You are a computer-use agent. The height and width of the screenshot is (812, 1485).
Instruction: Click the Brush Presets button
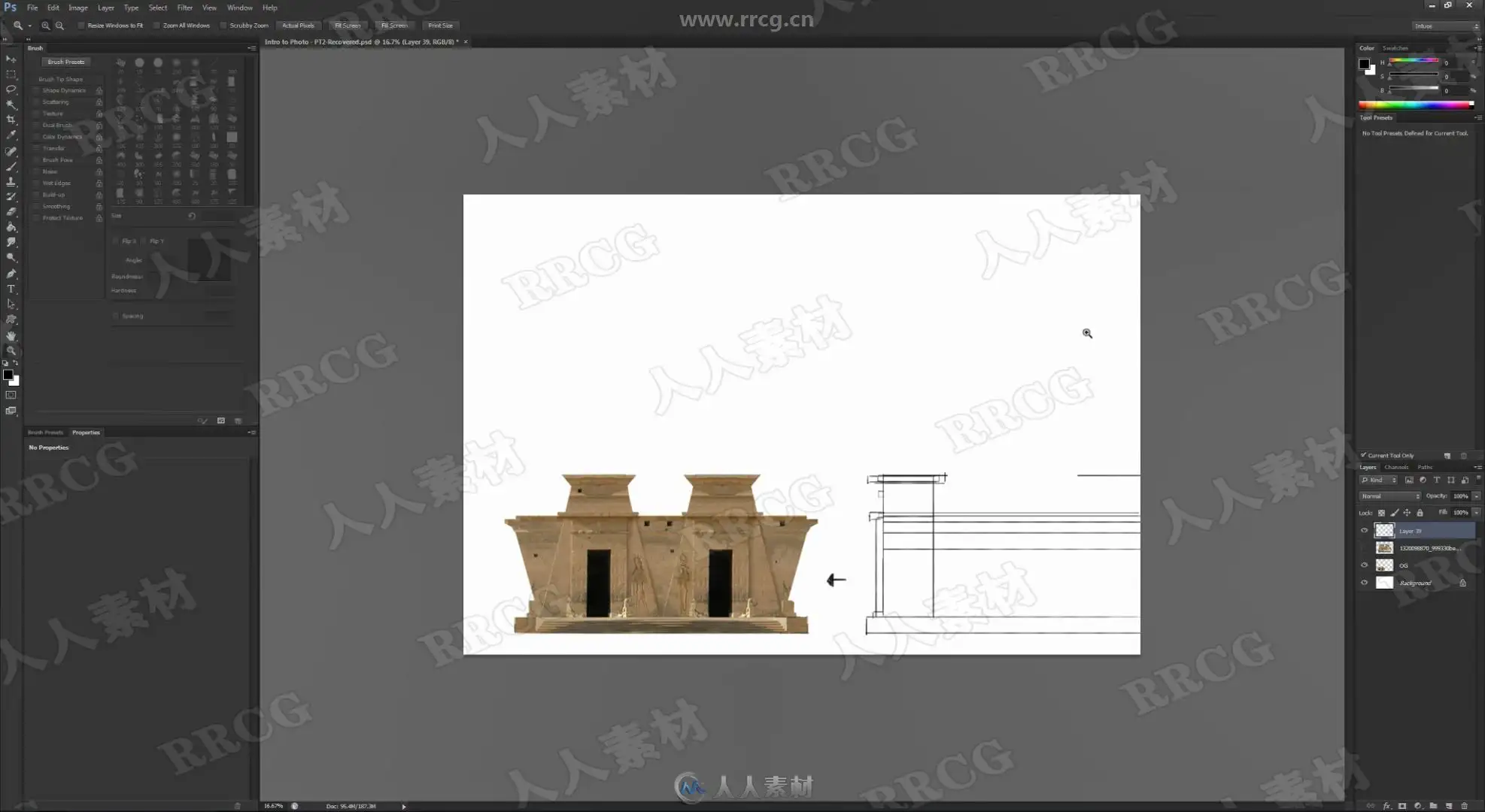(x=66, y=62)
